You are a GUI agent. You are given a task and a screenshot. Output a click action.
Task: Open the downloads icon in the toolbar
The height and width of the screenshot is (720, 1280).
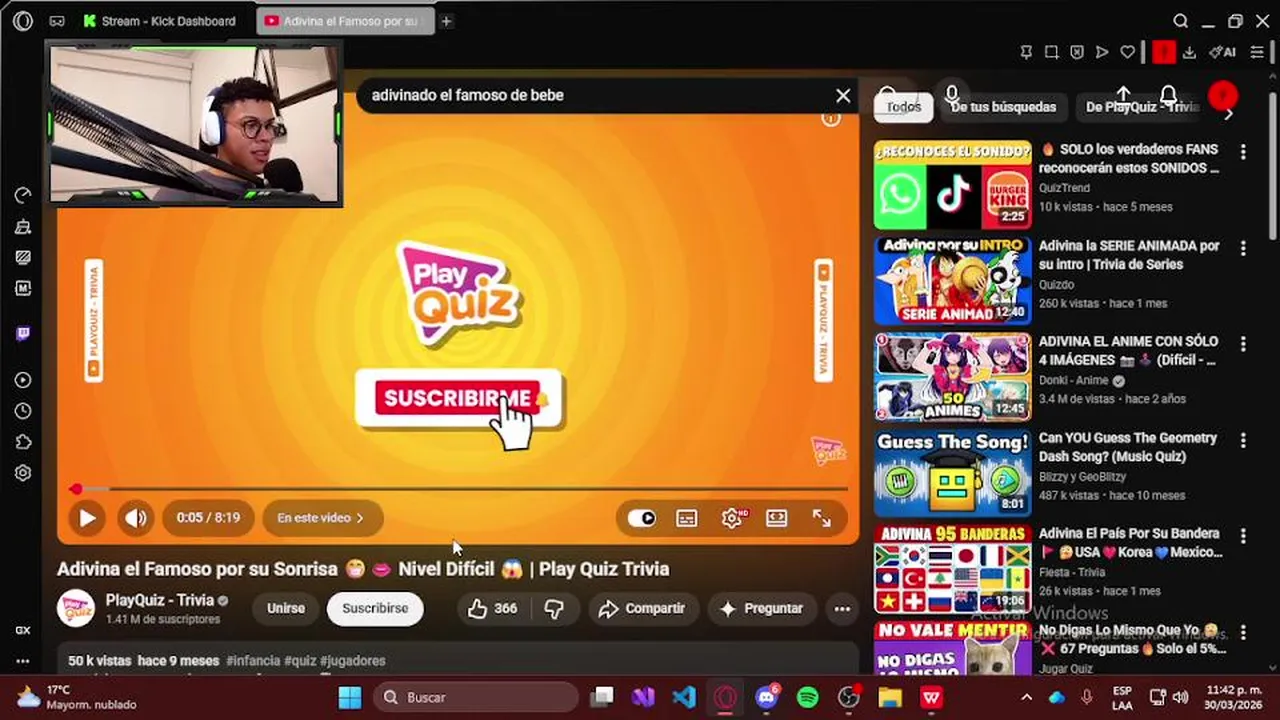pos(1189,52)
